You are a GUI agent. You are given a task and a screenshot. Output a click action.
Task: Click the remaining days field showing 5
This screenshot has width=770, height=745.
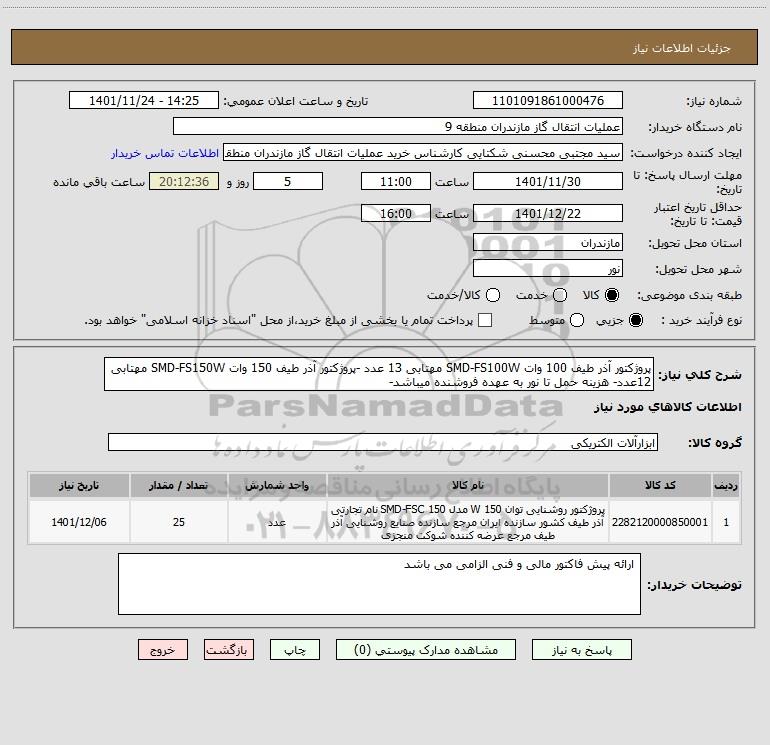click(x=288, y=182)
